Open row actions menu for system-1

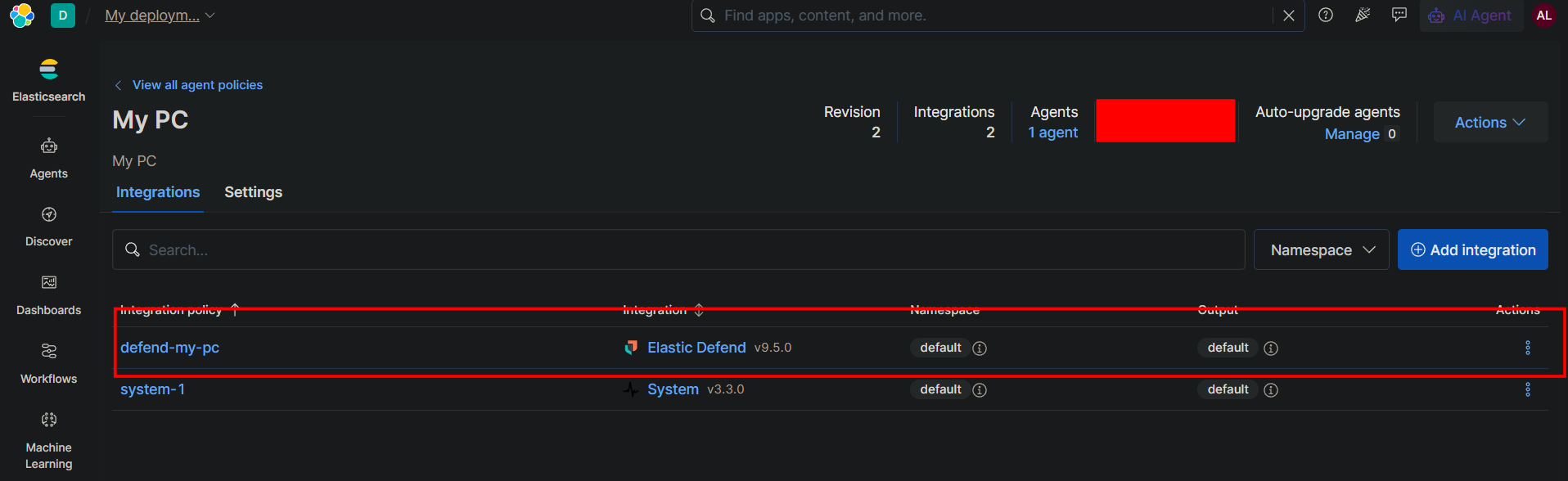1528,389
